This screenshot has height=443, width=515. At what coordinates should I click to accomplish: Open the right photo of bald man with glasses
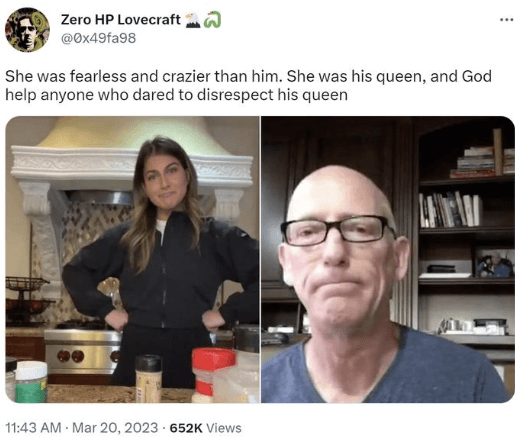click(388, 259)
